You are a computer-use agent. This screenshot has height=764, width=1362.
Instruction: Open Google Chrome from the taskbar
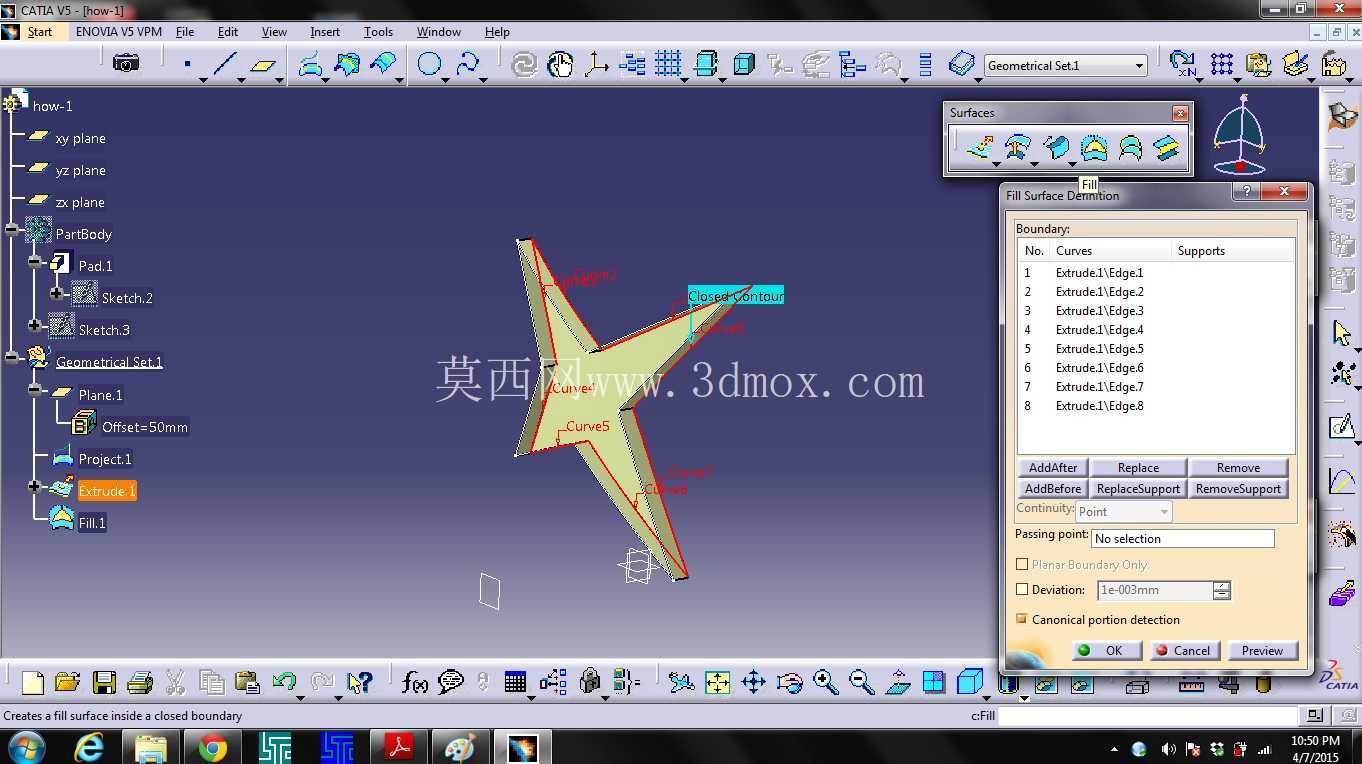click(x=212, y=747)
